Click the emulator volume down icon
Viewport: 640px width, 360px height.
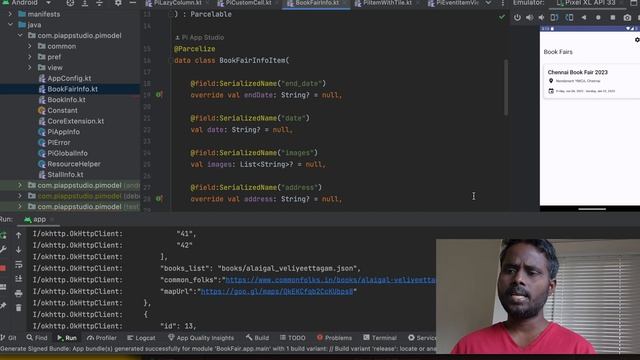[542, 18]
